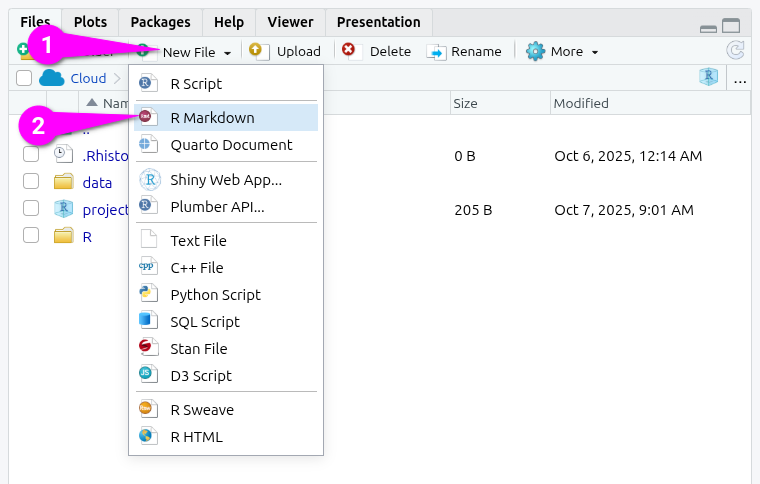Choose C++ File menu entry

pos(226,268)
